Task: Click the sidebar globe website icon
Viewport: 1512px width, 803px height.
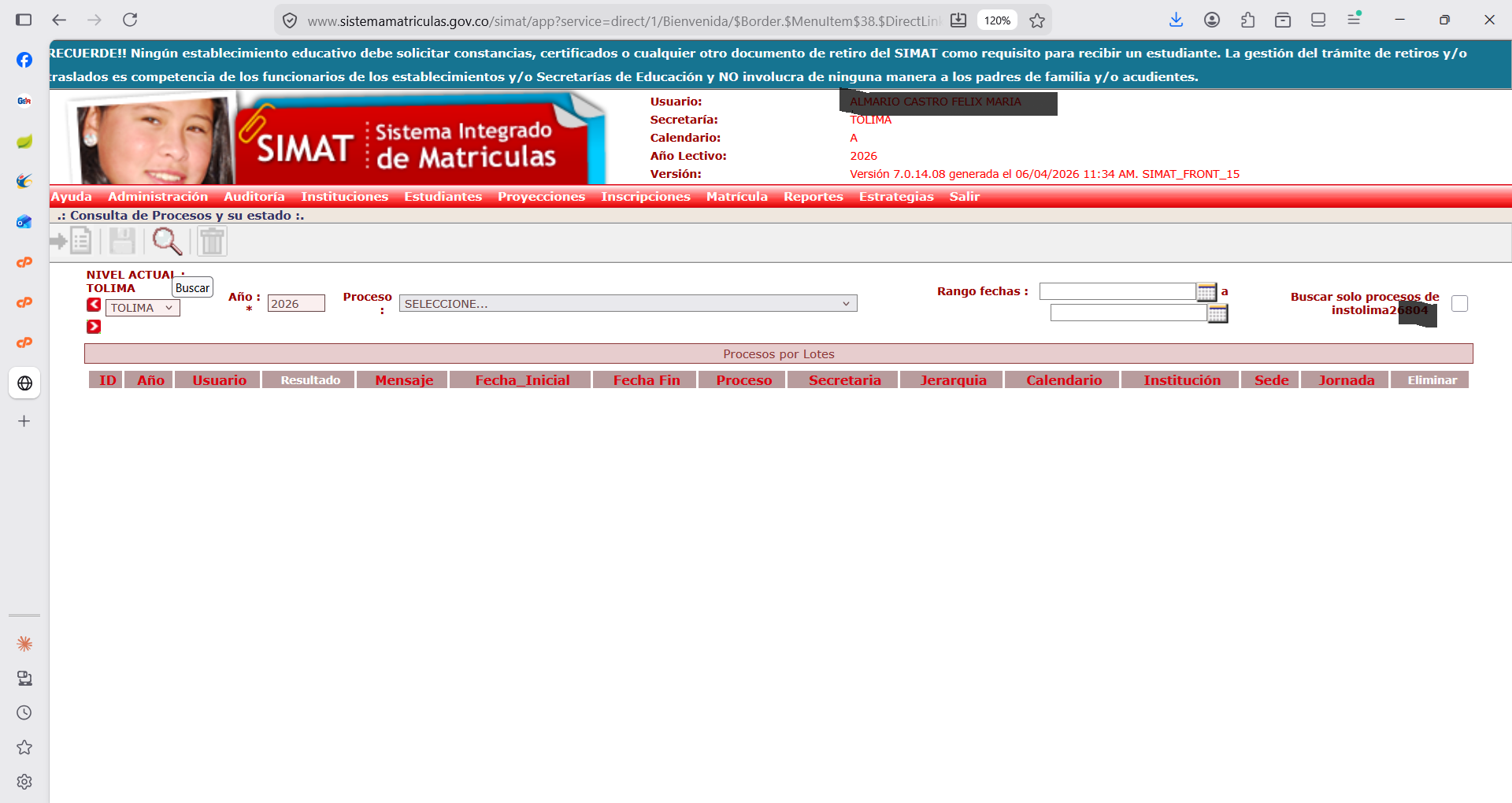Action: pos(24,383)
